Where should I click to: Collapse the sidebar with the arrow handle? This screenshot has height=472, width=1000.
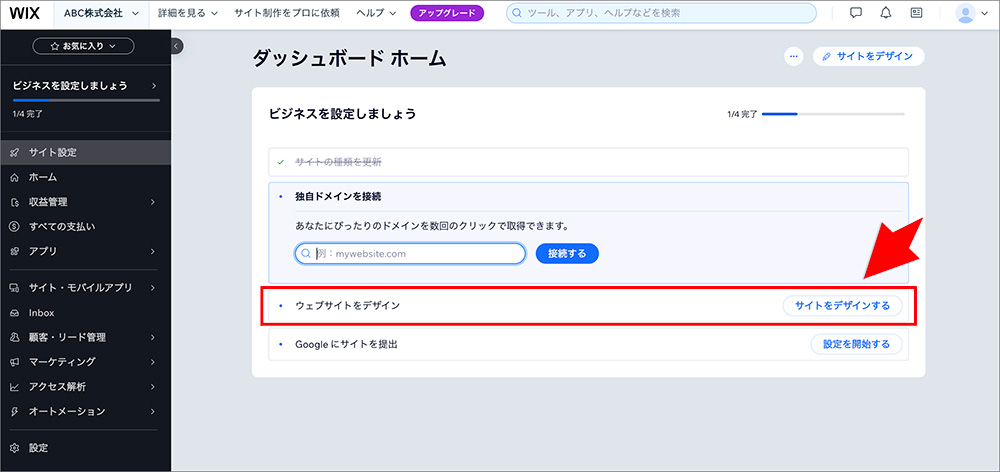tap(177, 45)
